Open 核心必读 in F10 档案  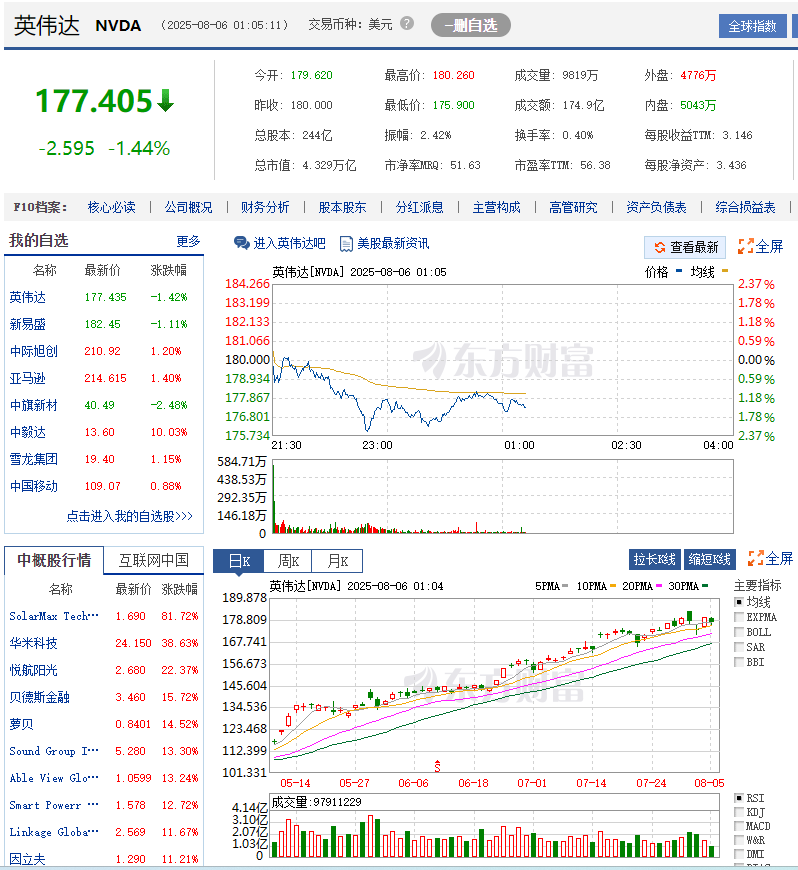(112, 208)
